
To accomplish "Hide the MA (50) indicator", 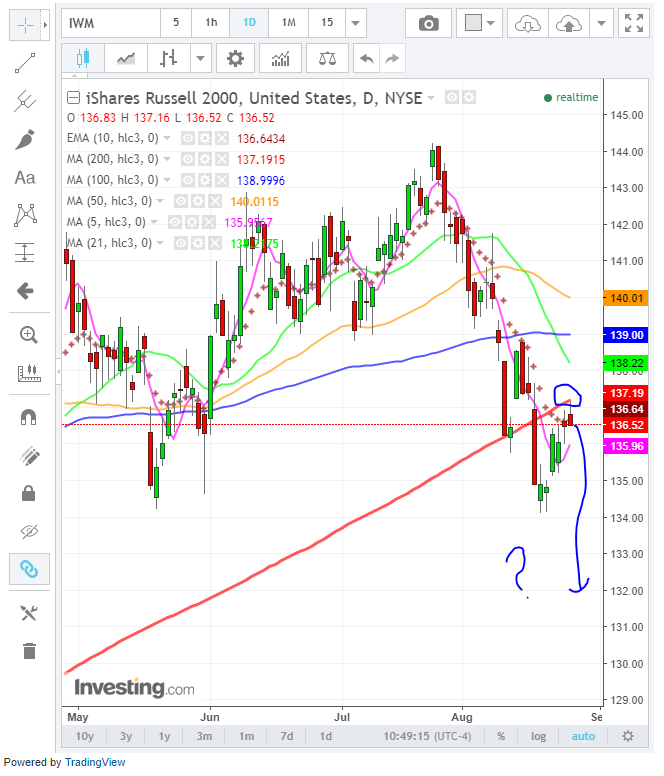I will pos(181,201).
